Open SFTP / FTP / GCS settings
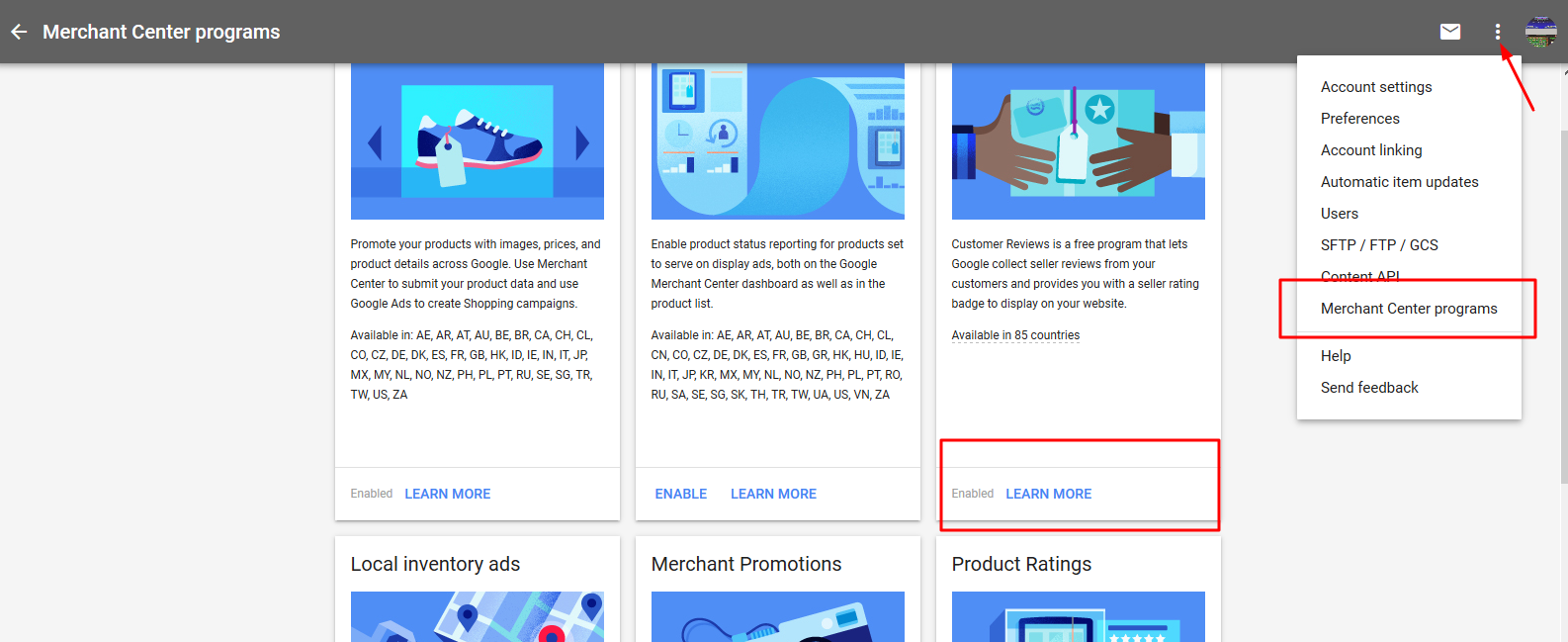The image size is (1568, 642). pos(1379,245)
